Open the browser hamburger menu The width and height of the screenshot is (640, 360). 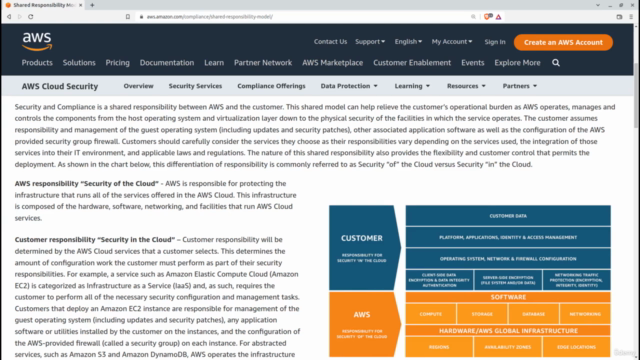(x=631, y=17)
